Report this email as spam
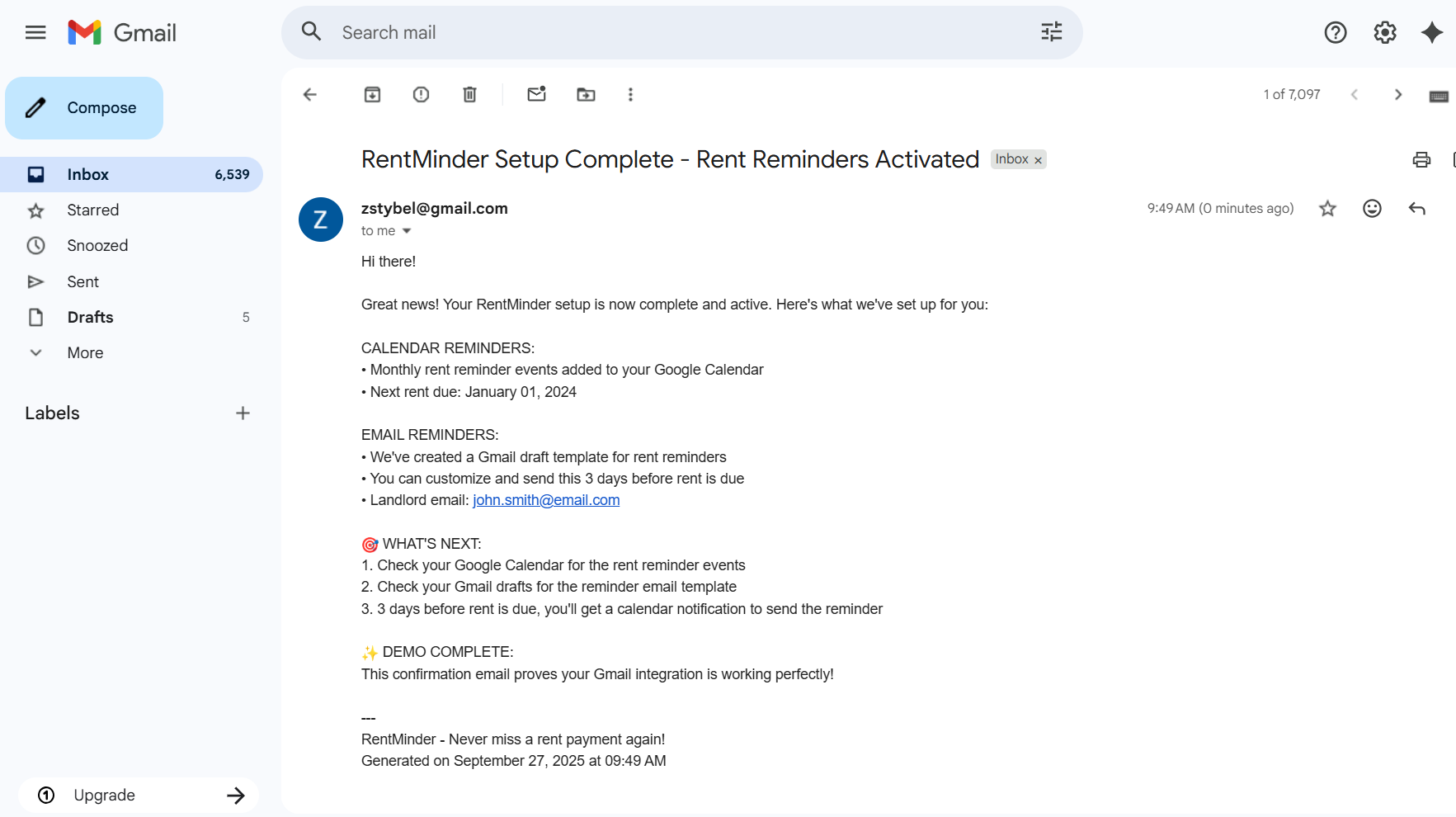Image resolution: width=1456 pixels, height=817 pixels. (x=421, y=95)
